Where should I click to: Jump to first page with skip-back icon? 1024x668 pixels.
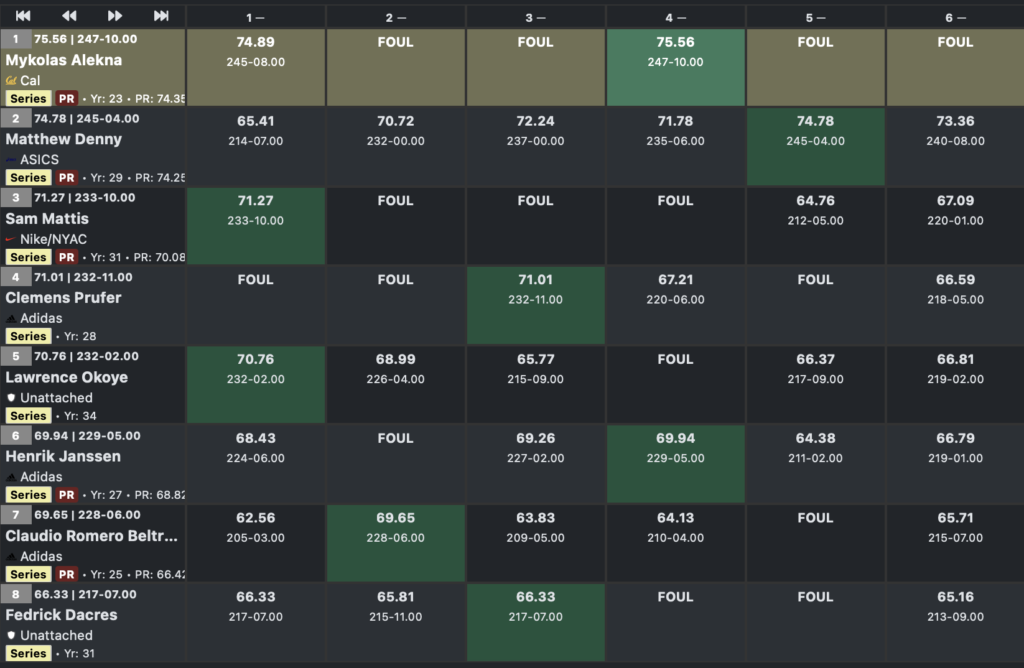pos(23,16)
